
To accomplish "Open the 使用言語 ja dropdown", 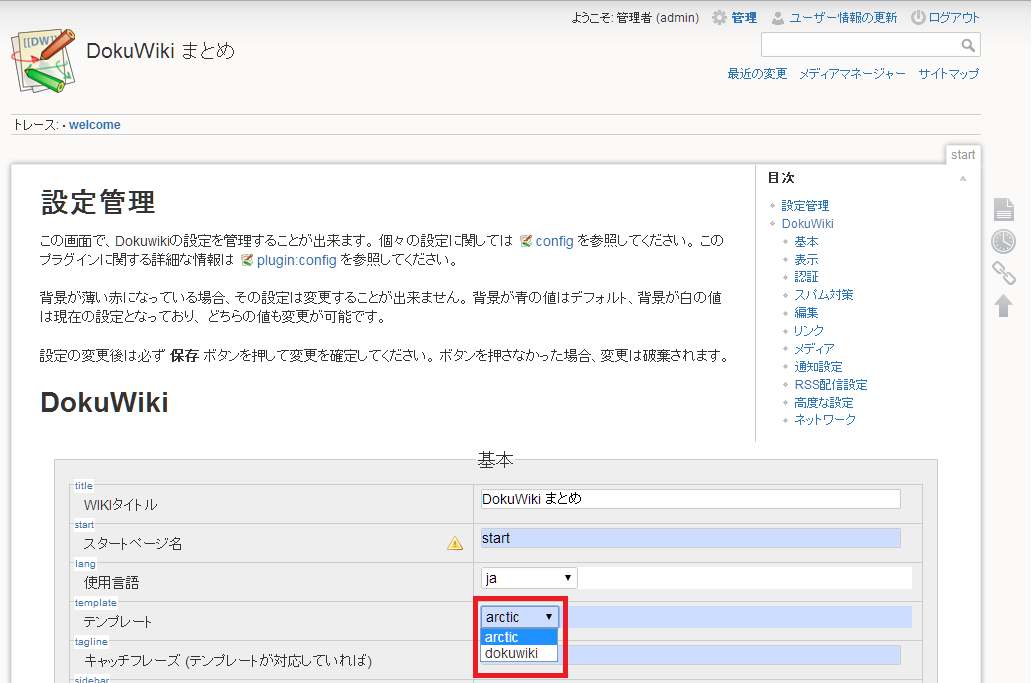I will pos(529,578).
